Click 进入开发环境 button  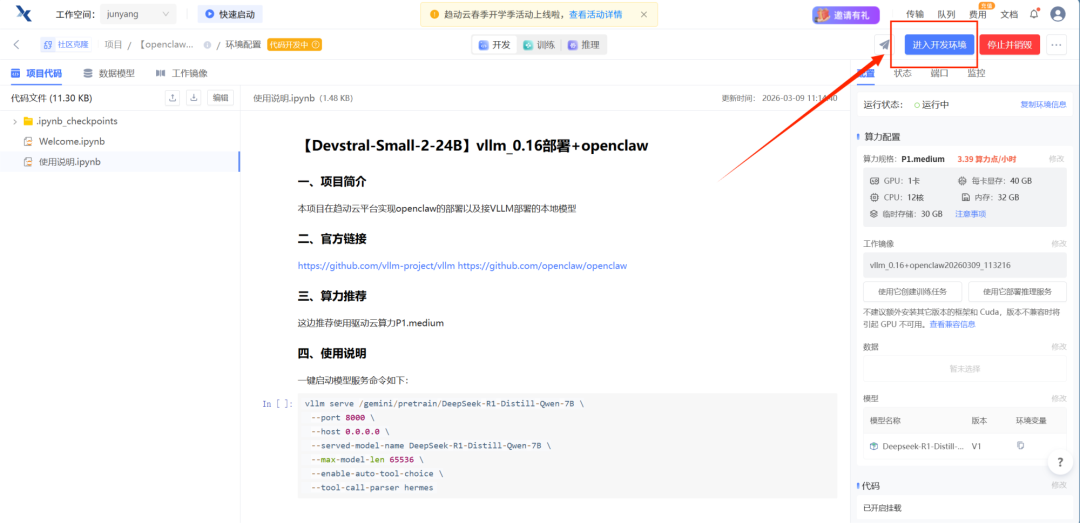[939, 45]
